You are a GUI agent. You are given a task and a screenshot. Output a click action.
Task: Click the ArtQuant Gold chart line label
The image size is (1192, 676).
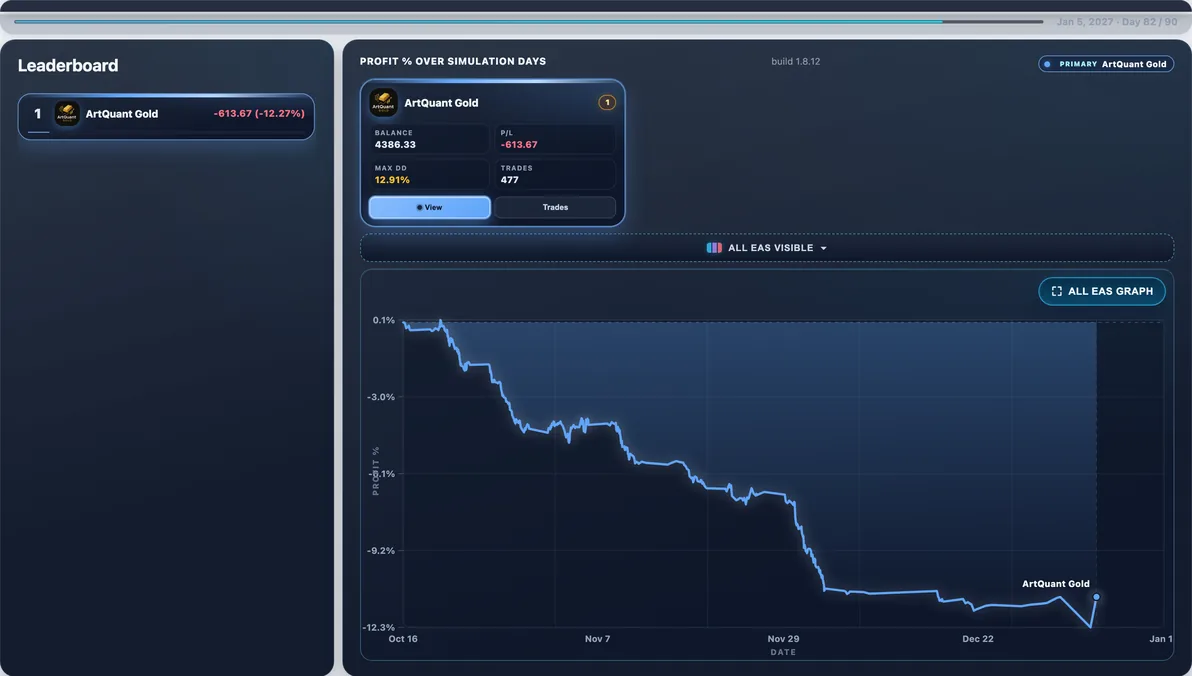(x=1055, y=584)
